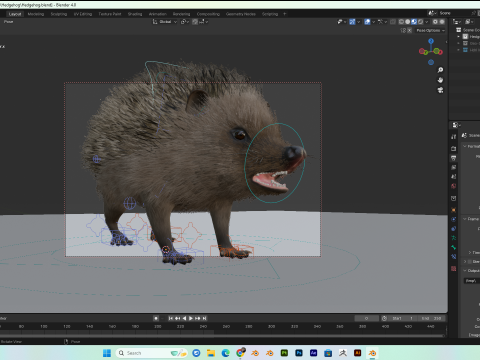
Task: Play the animation in reverse
Action: tap(184, 318)
